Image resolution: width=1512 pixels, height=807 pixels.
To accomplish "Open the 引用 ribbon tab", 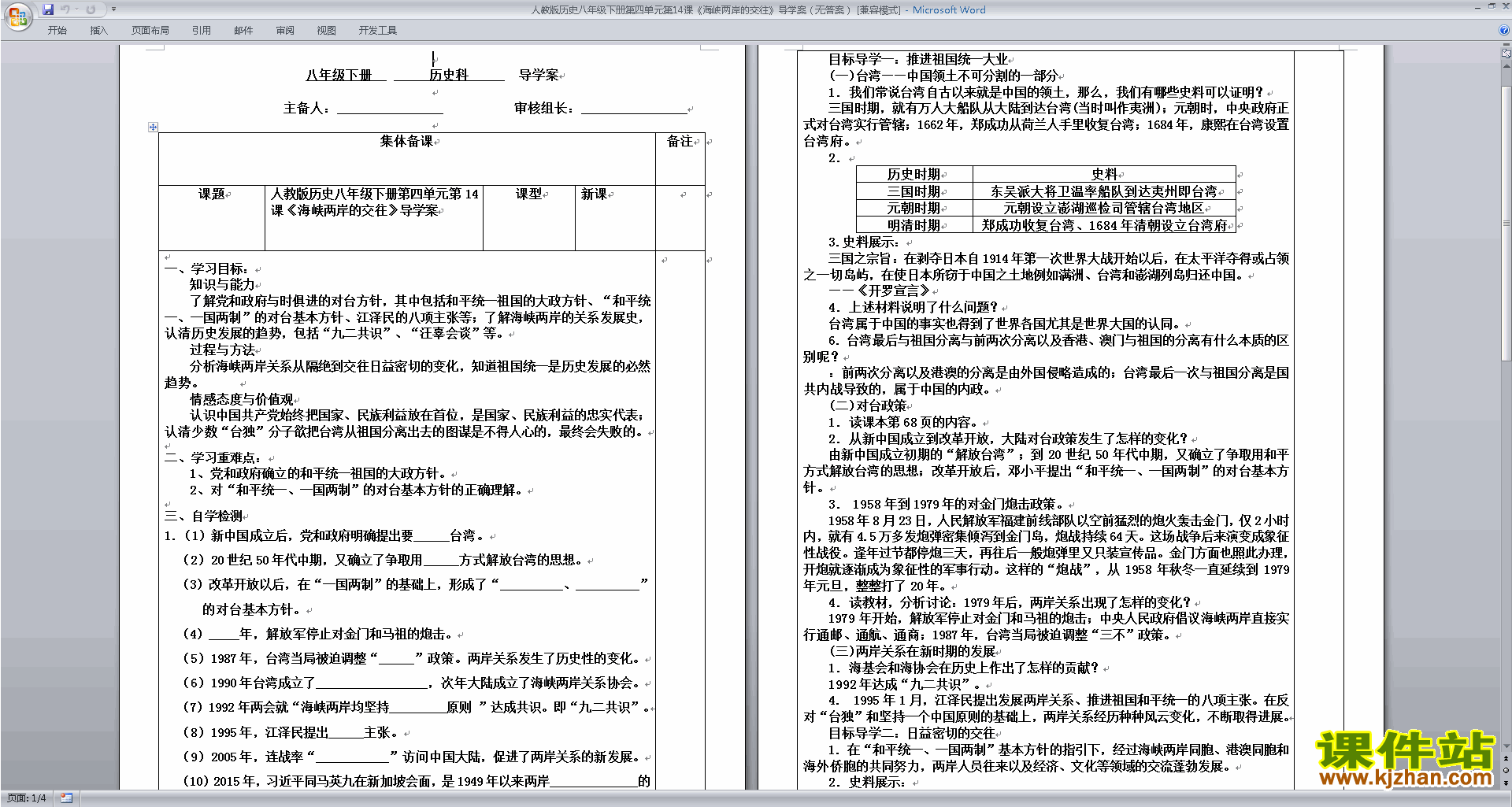I will point(202,30).
